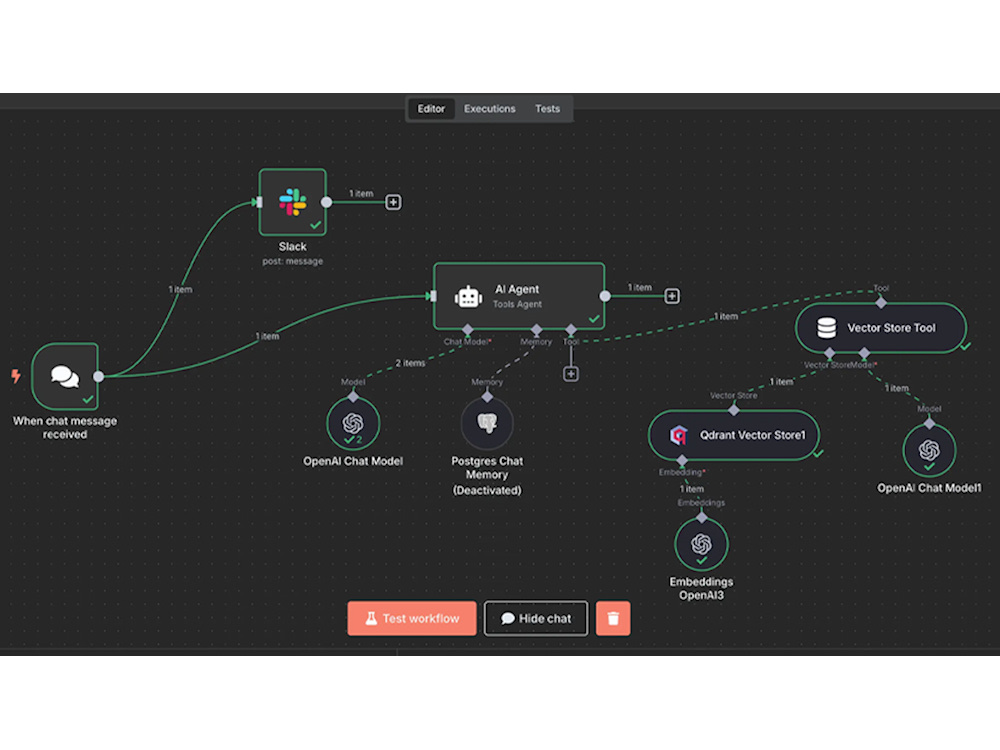Select the OpenAI Chat Model1 node

(x=929, y=450)
